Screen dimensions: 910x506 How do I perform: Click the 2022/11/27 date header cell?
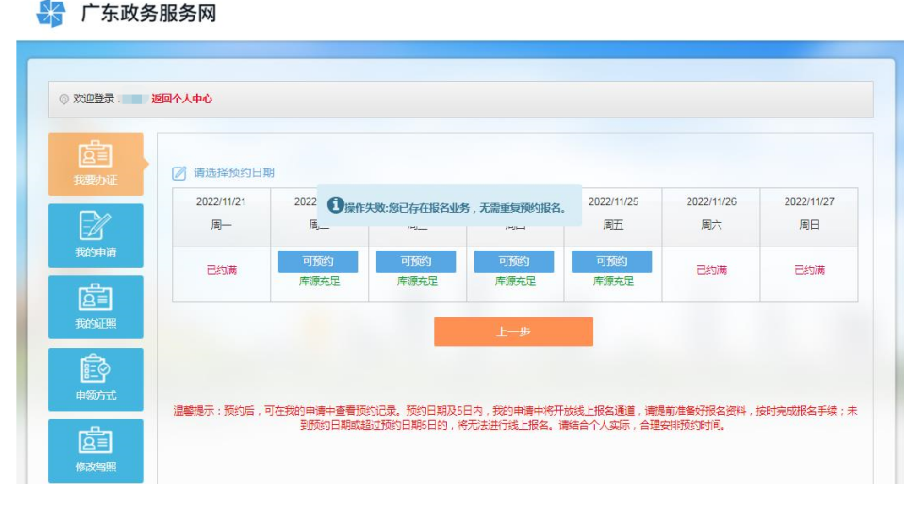pos(809,202)
